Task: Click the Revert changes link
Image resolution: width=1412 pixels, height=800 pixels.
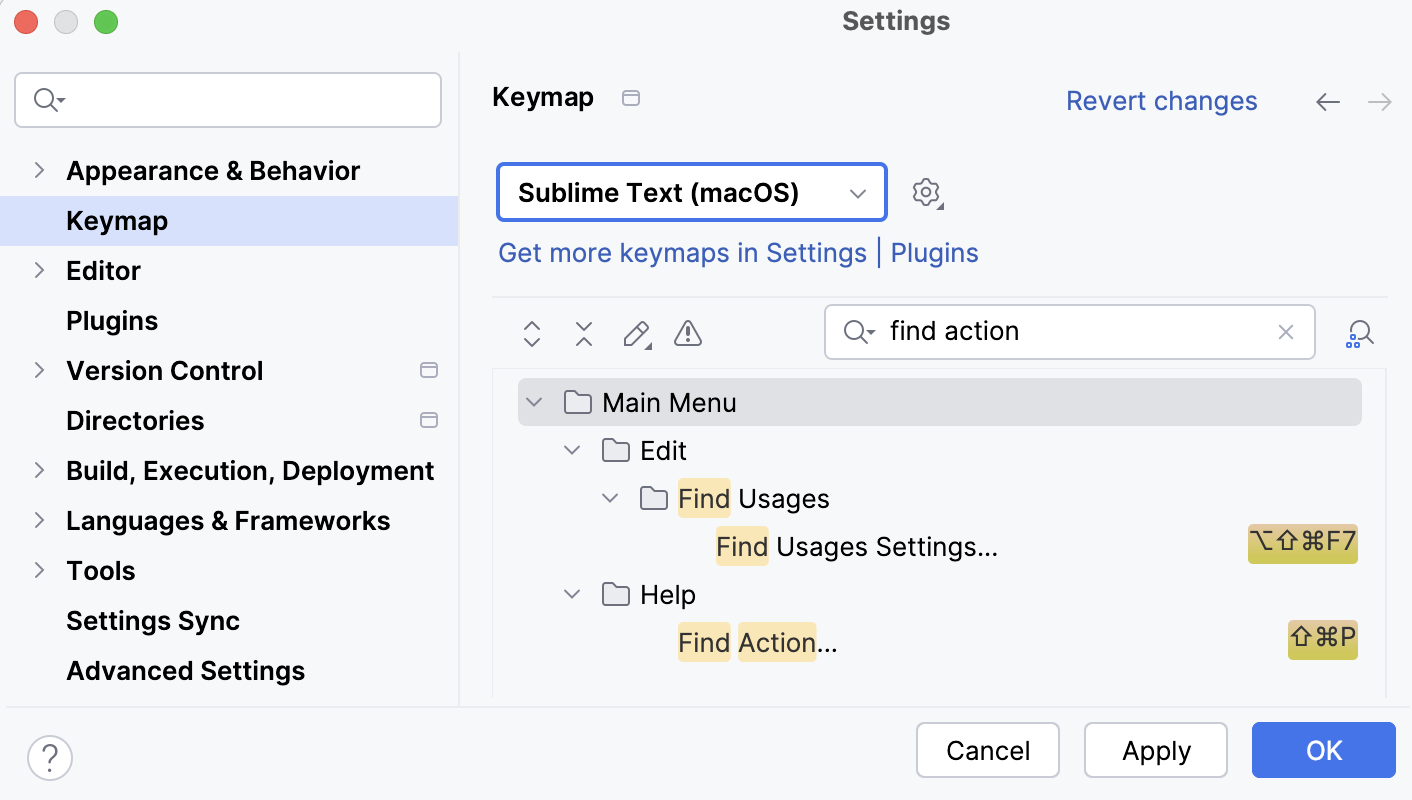Action: click(1161, 101)
